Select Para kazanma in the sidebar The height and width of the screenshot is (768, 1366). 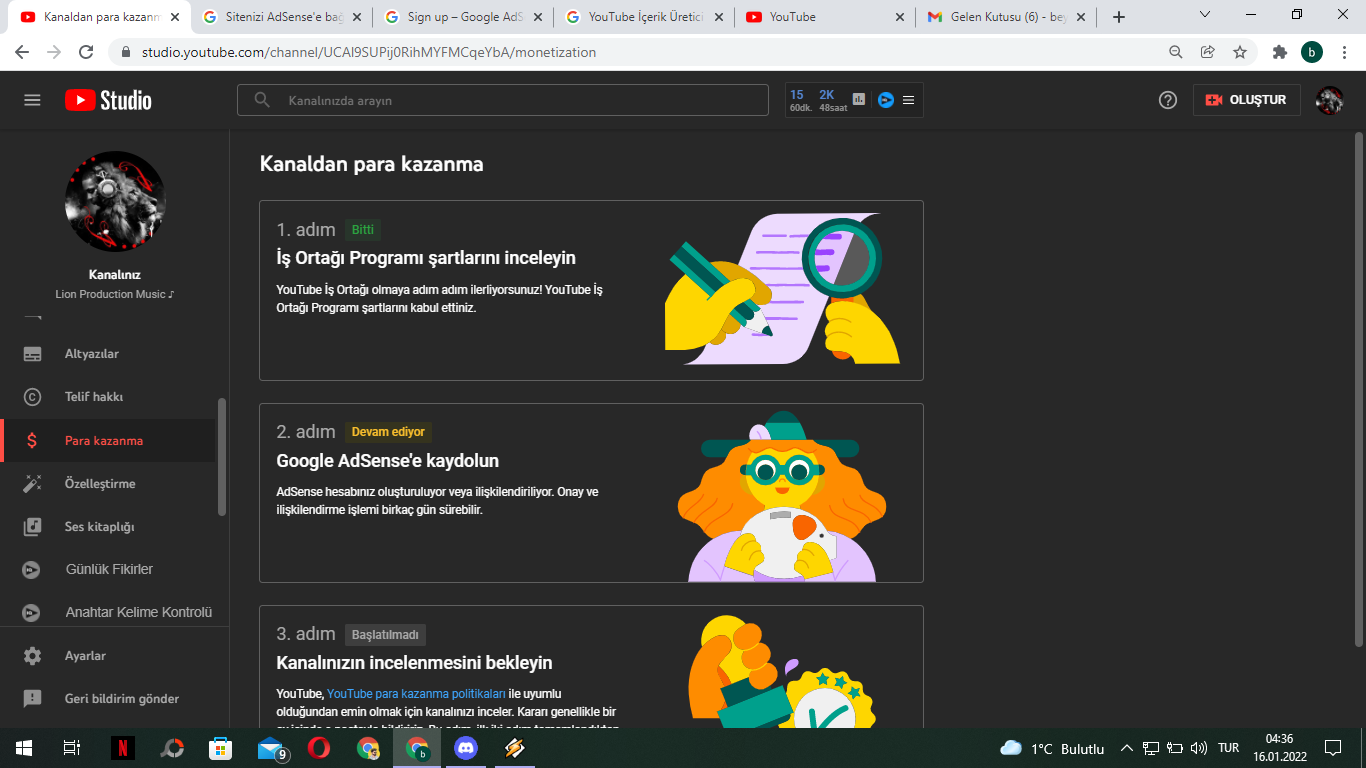108,441
